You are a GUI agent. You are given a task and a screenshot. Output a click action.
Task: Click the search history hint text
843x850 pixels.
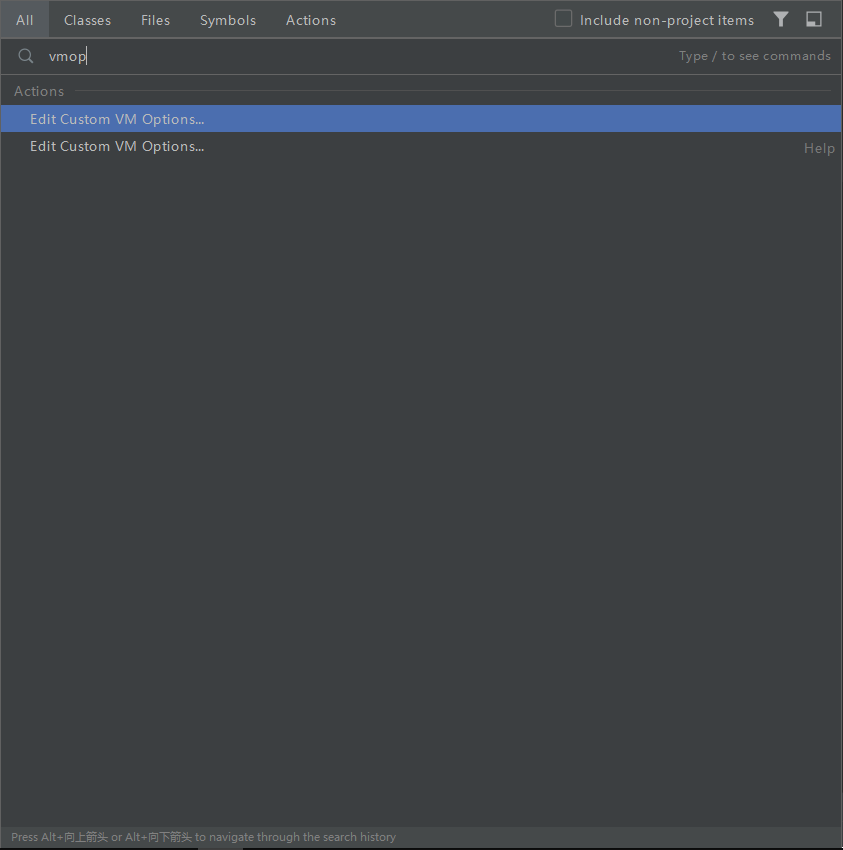point(203,837)
